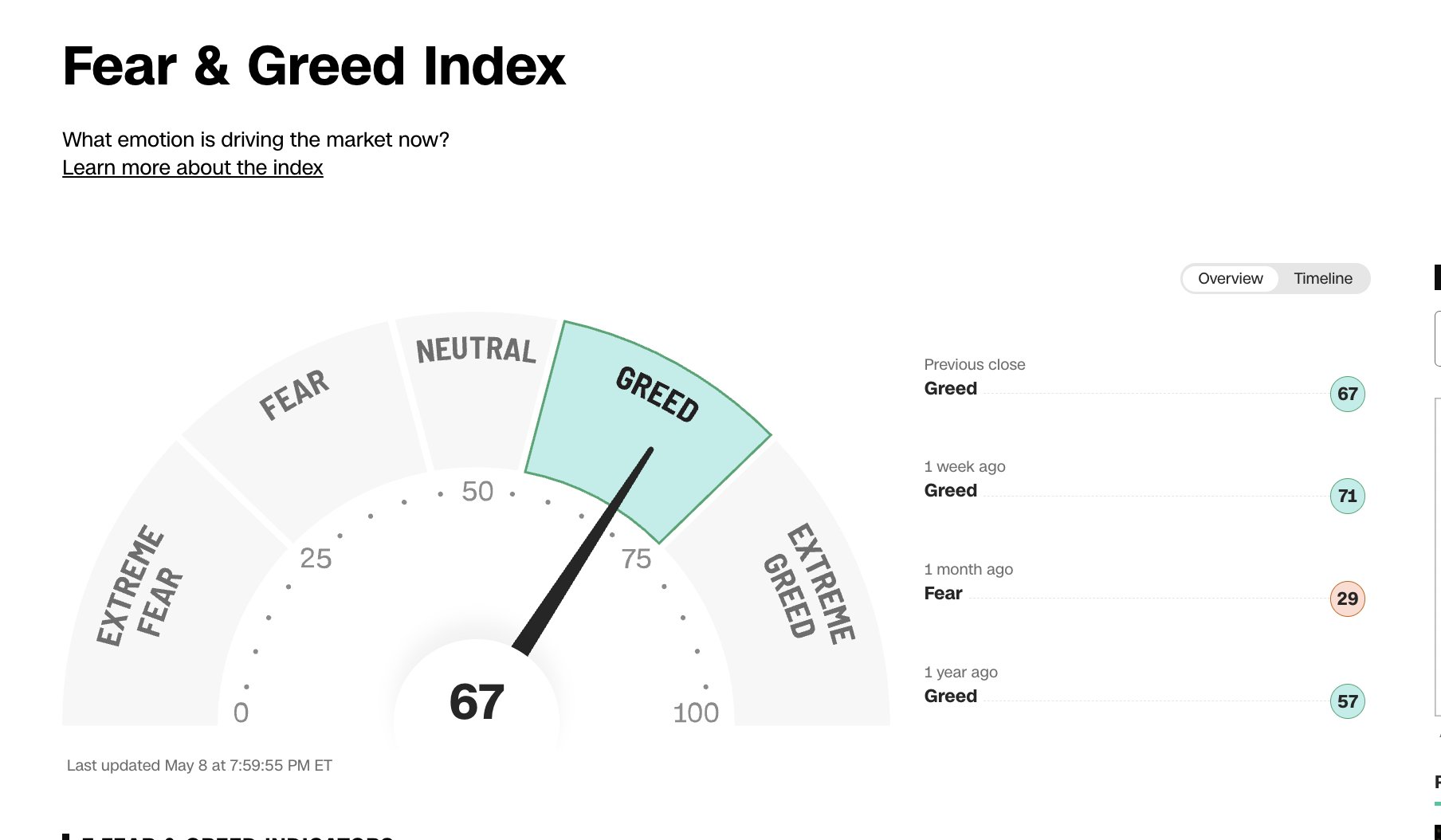Click the Fear & Greed Index heading
Viewport: 1441px width, 840px height.
(314, 65)
